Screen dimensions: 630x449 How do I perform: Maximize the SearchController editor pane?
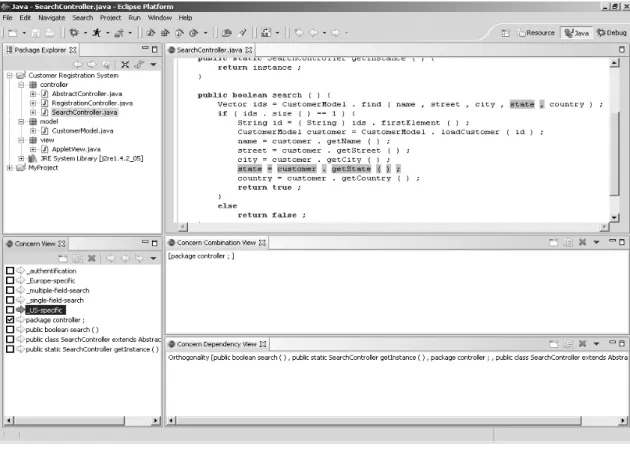tap(622, 49)
